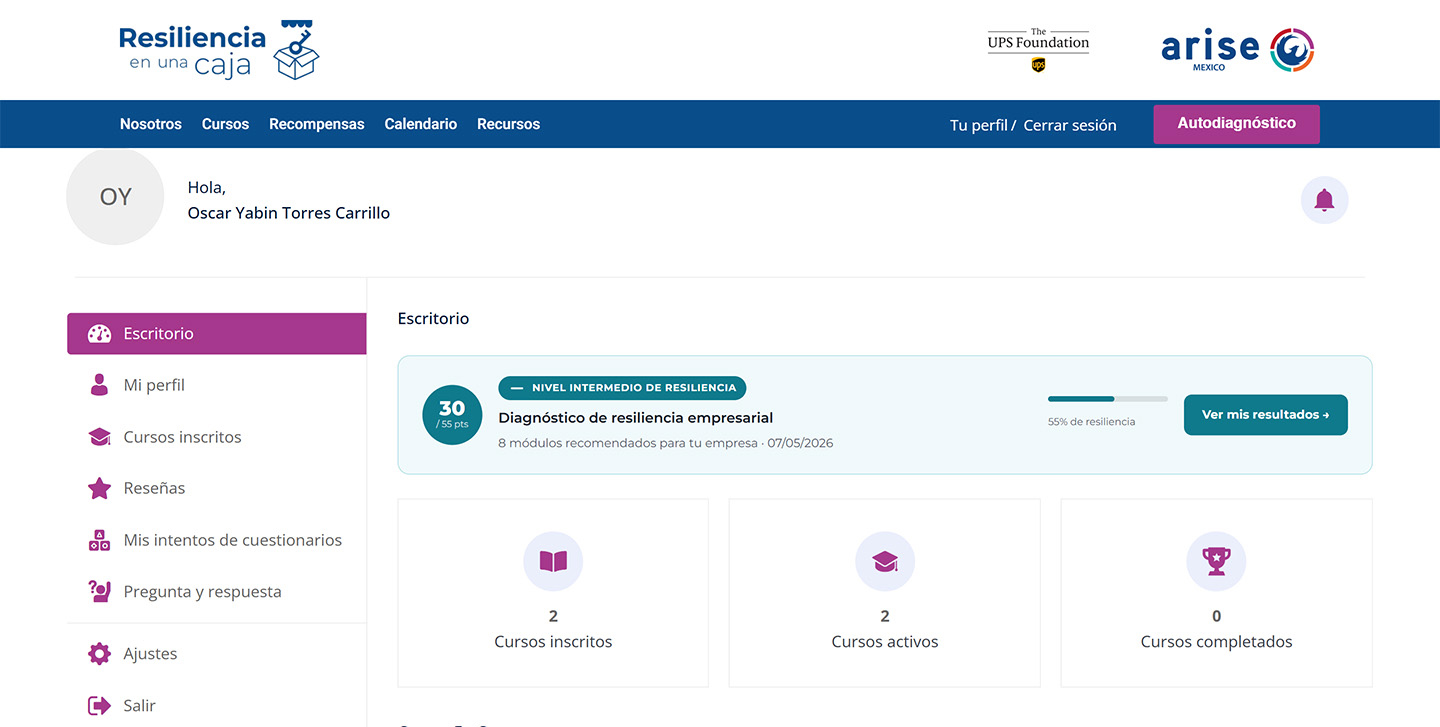Open the Recompensas menu item
The image size is (1440, 727).
pyautogui.click(x=317, y=124)
